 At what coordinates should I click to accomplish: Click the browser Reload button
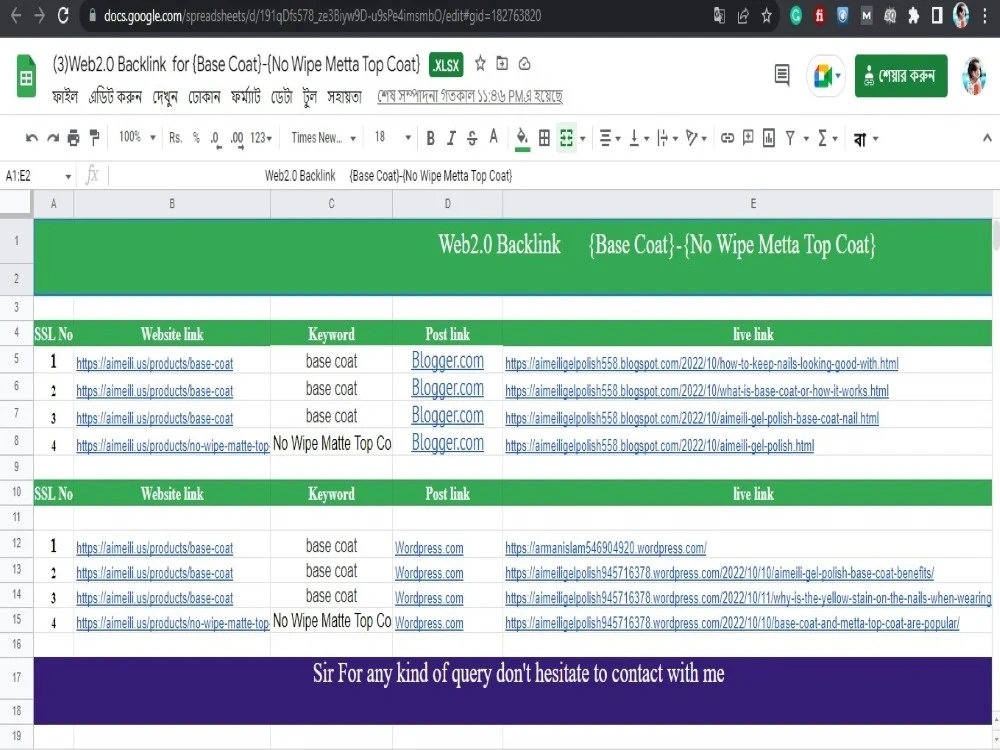click(62, 15)
